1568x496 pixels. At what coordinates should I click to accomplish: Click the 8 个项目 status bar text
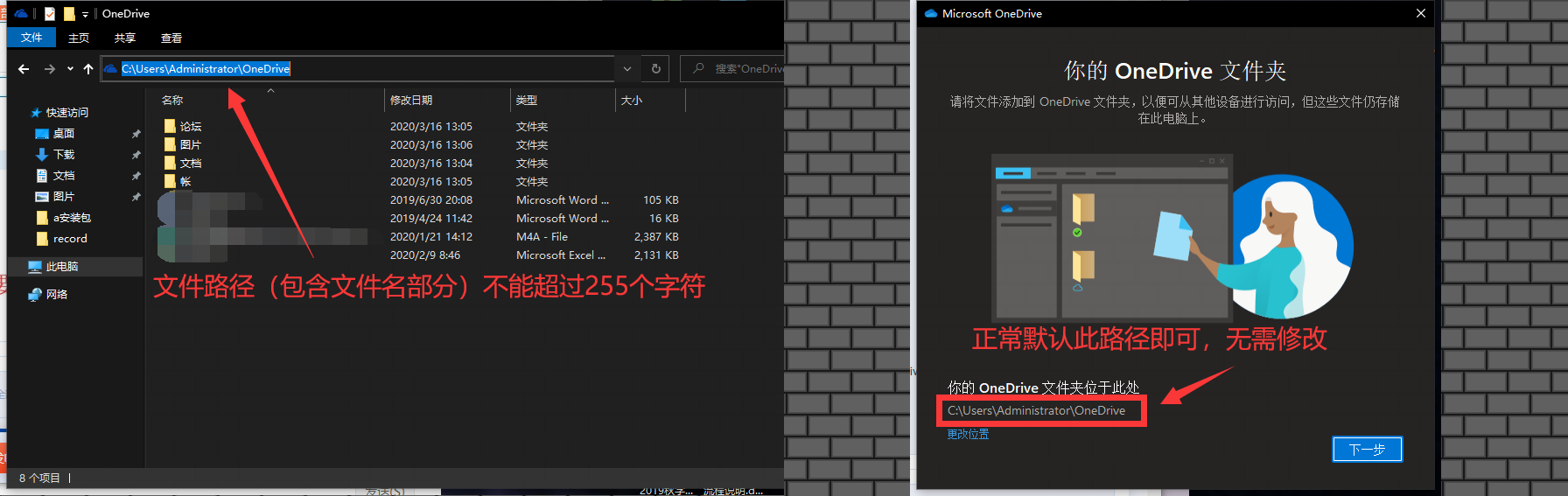(39, 478)
